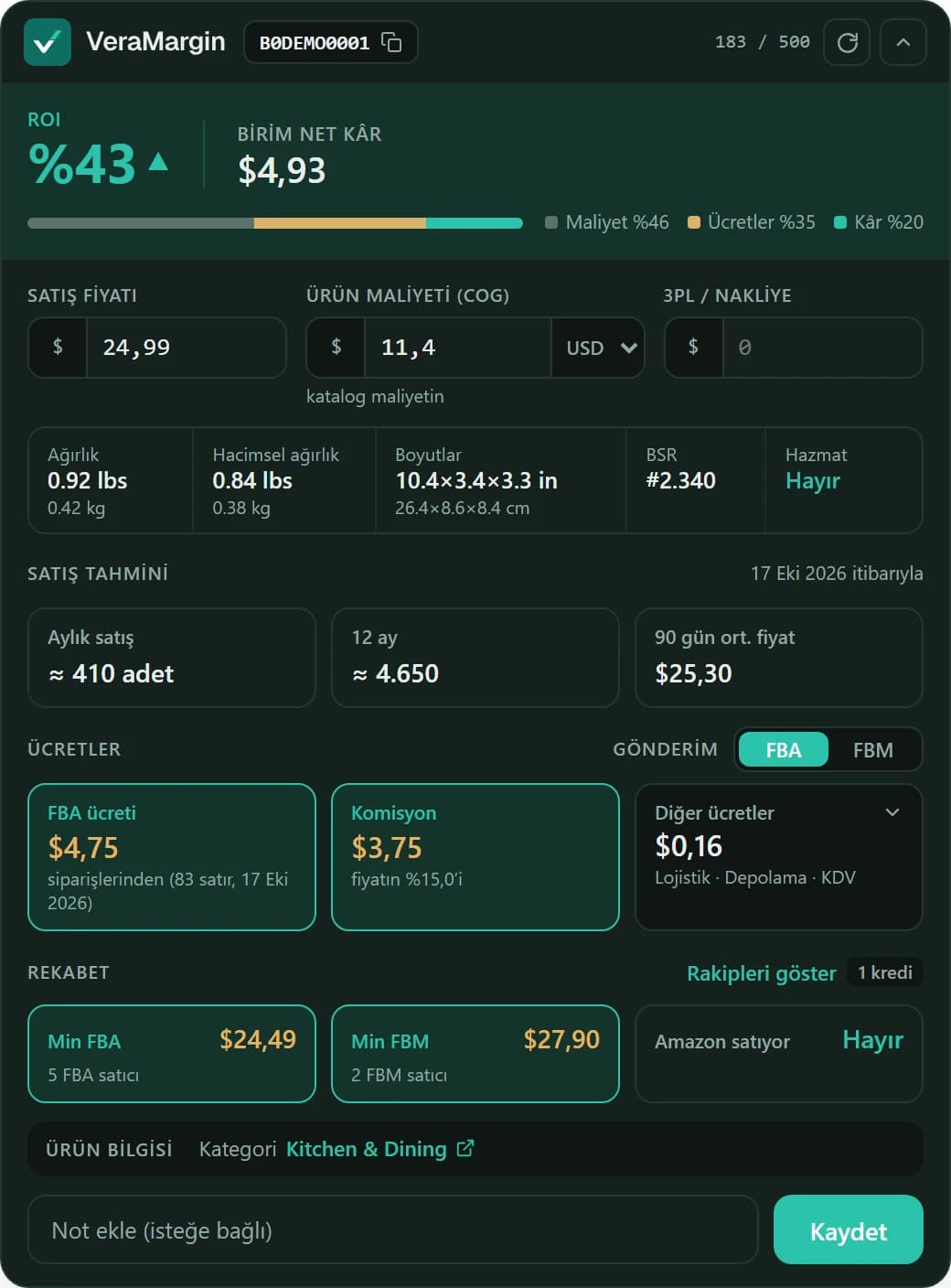
Task: Click the 10.4×3.4×3.3 in dimensions value
Action: tap(476, 481)
